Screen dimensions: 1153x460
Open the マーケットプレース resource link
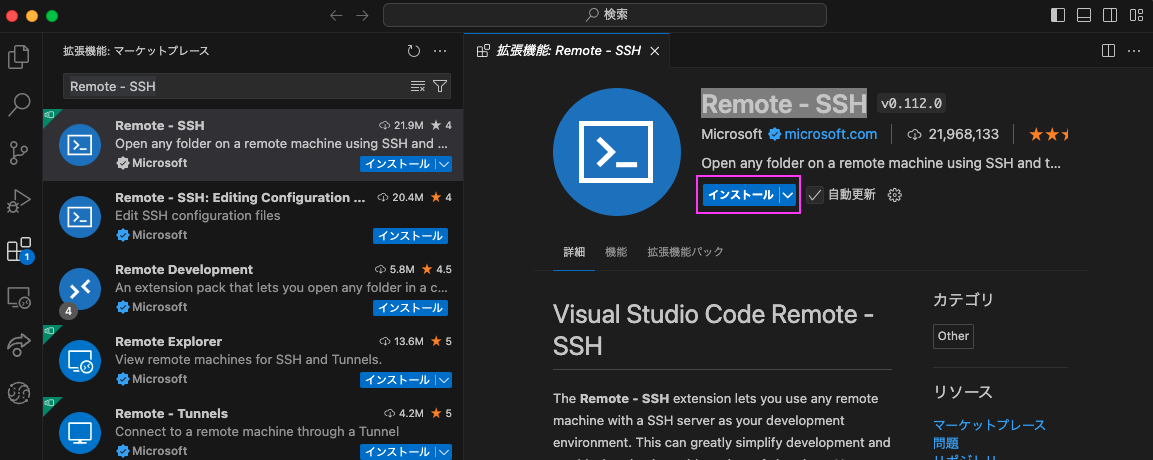[x=989, y=425]
